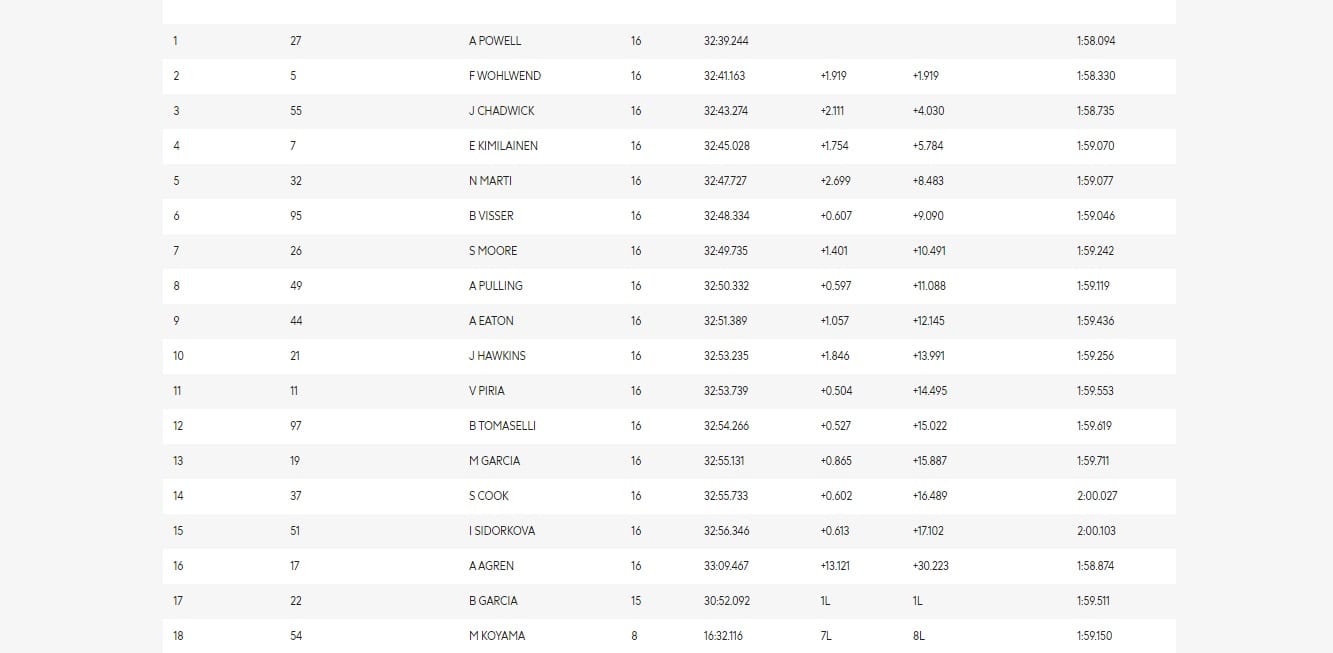Click A PULLING in the results
1333x653 pixels.
point(495,286)
